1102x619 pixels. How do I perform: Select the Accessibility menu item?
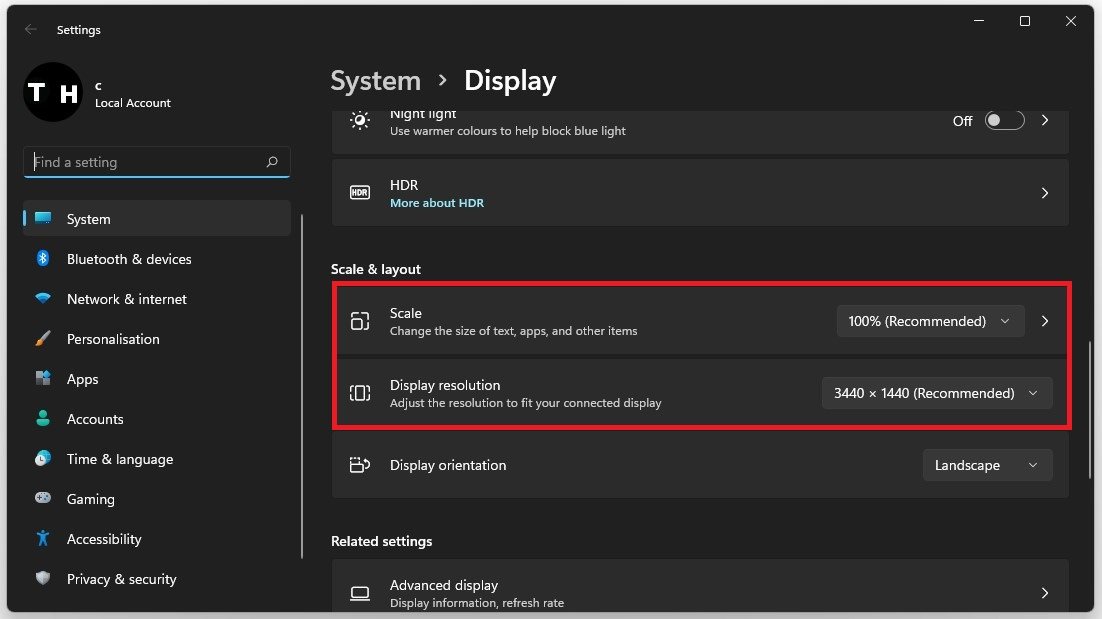(104, 539)
